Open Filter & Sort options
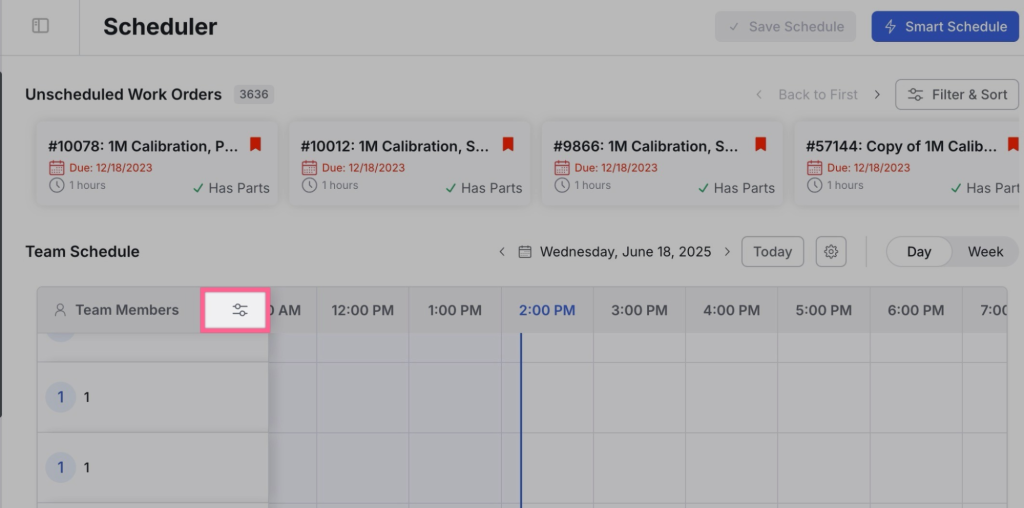This screenshot has width=1024, height=508. coord(956,95)
